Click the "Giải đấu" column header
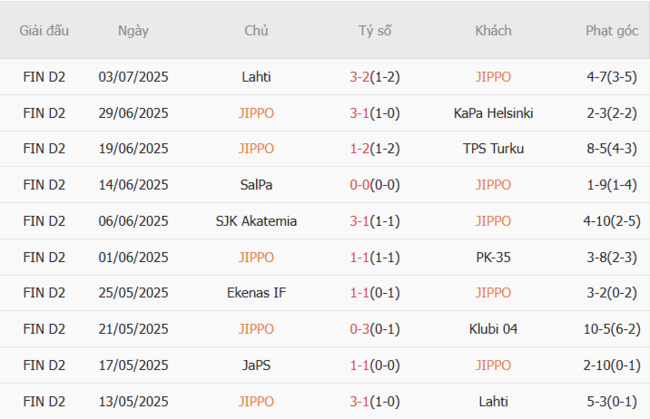The image size is (650, 419). (44, 30)
